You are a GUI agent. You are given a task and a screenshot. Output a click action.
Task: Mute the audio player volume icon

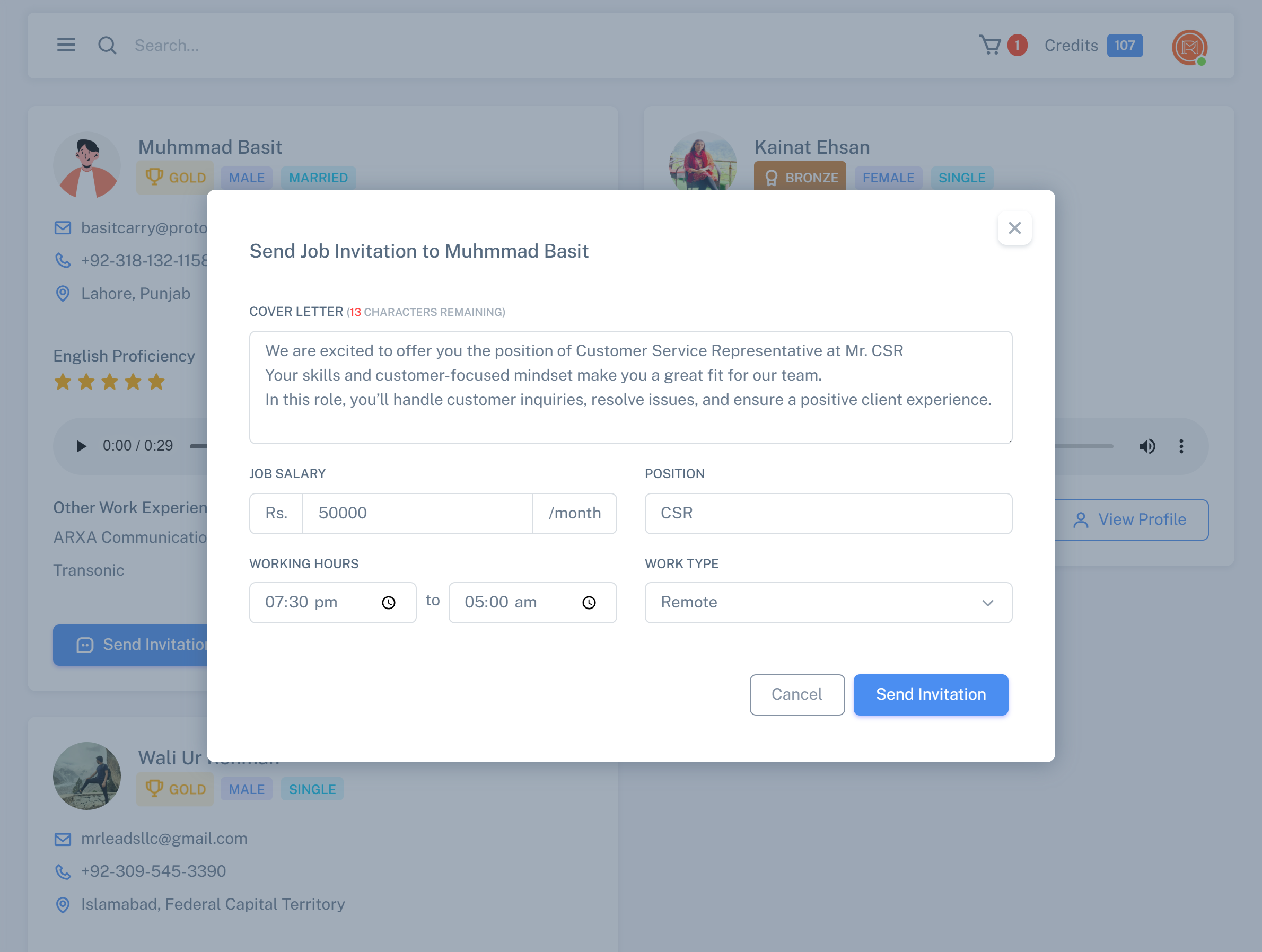click(1147, 446)
